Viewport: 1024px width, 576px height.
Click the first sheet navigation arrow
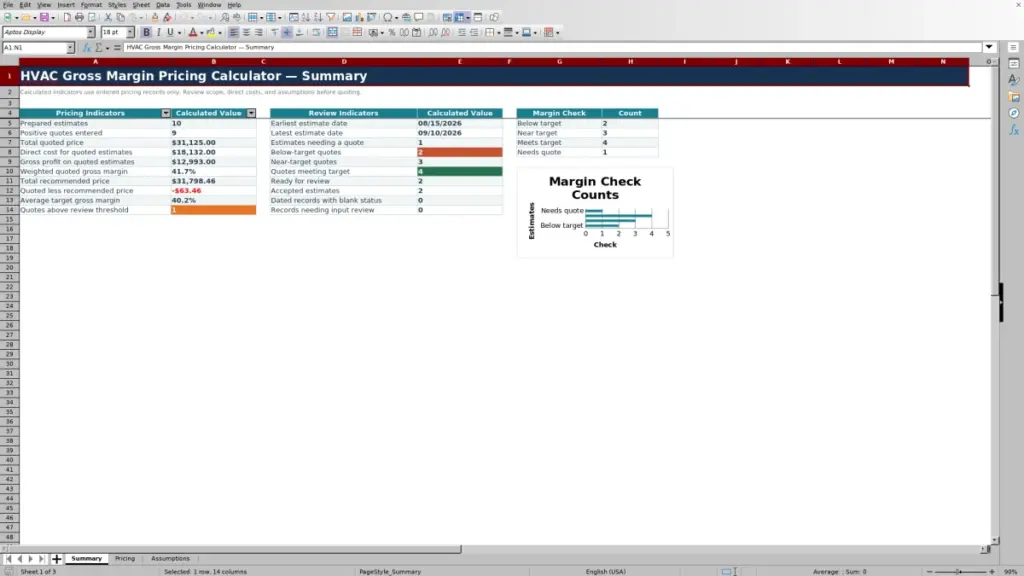[8, 559]
